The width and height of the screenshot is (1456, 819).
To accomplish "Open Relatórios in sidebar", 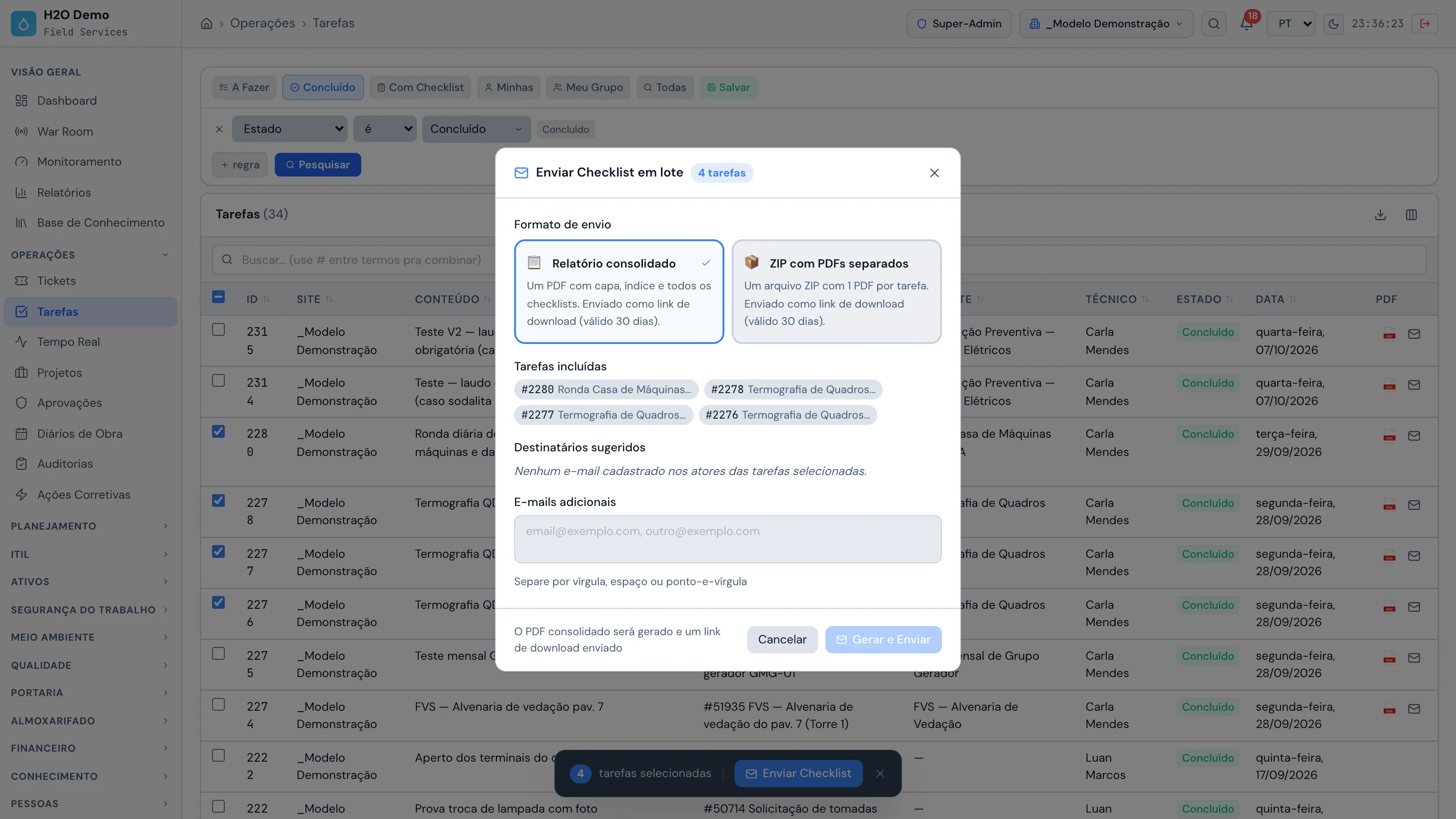I will [91, 193].
